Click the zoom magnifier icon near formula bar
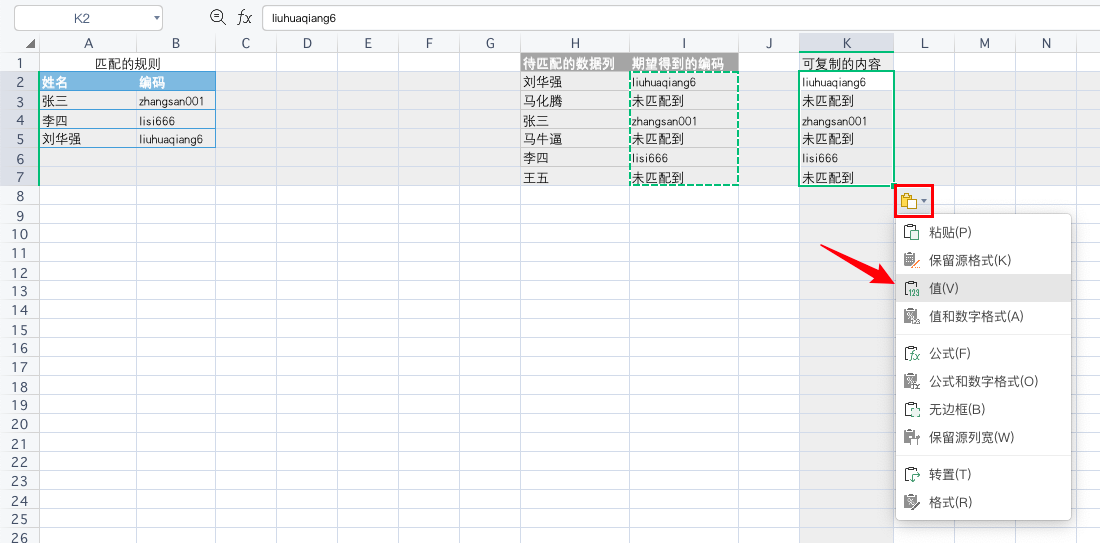Viewport: 1100px width, 543px height. pyautogui.click(x=217, y=17)
